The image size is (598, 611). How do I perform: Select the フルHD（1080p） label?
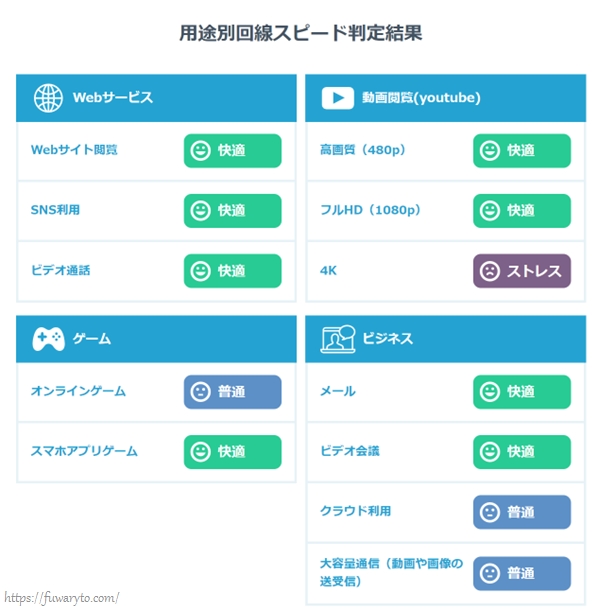(370, 210)
